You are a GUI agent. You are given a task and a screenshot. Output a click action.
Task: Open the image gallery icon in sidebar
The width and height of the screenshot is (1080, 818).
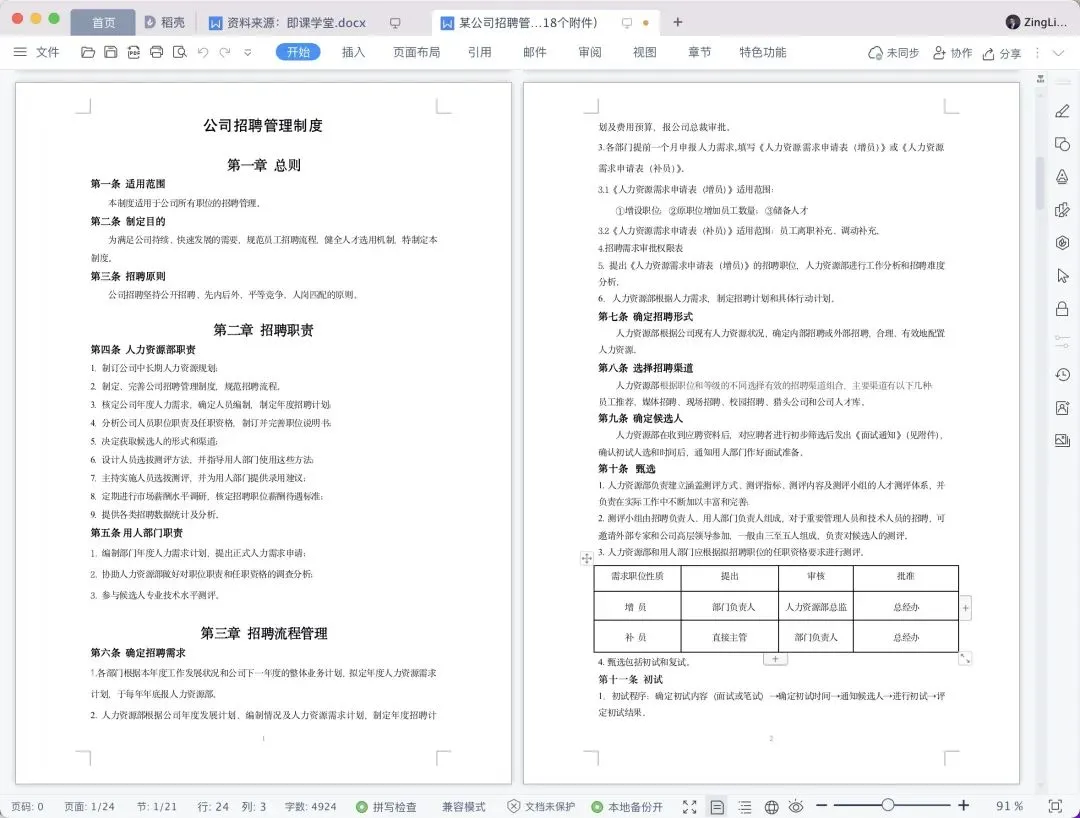1062,440
